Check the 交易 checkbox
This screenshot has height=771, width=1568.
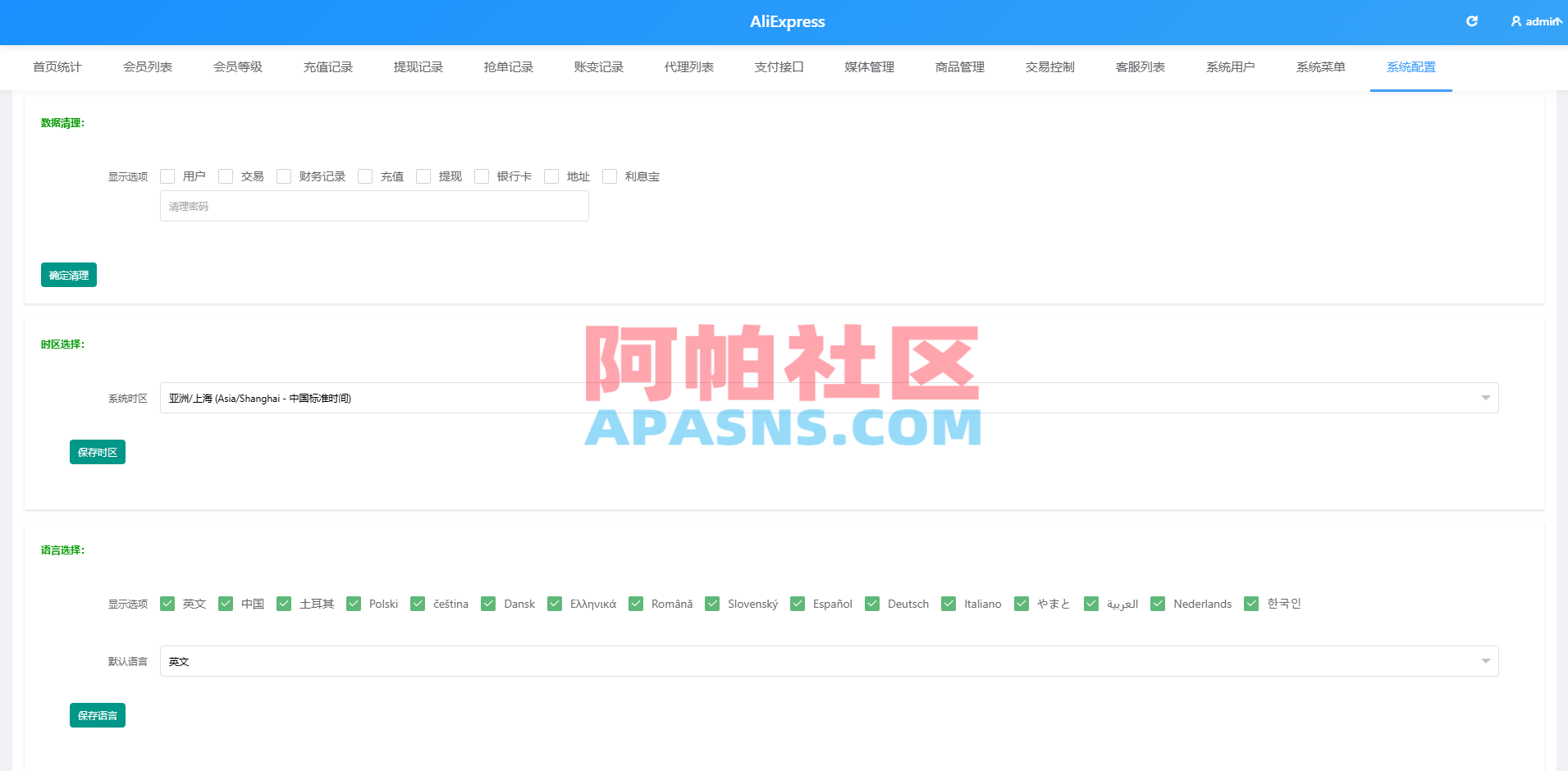[x=226, y=176]
